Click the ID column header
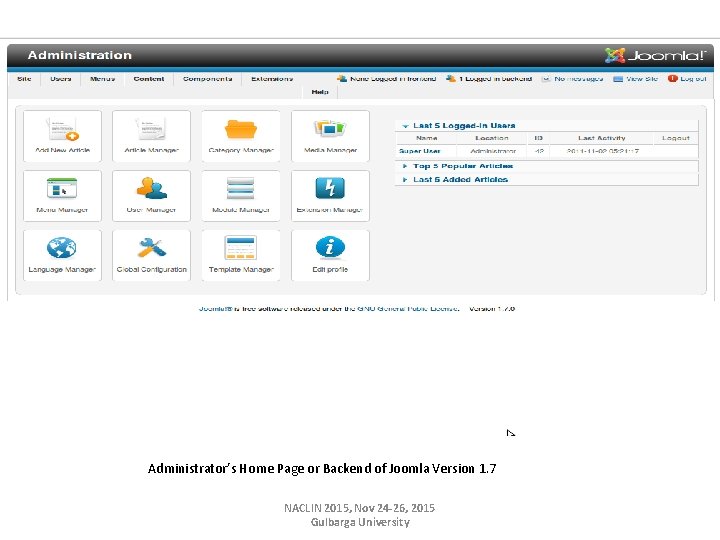The image size is (720, 540). pyautogui.click(x=539, y=138)
